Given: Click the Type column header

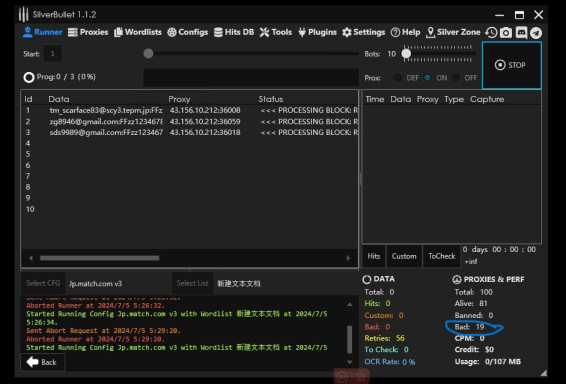Looking at the screenshot, I should pyautogui.click(x=454, y=99).
